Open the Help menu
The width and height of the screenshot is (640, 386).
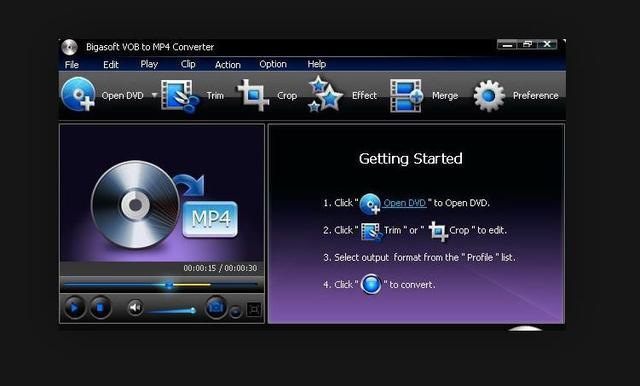pos(317,64)
